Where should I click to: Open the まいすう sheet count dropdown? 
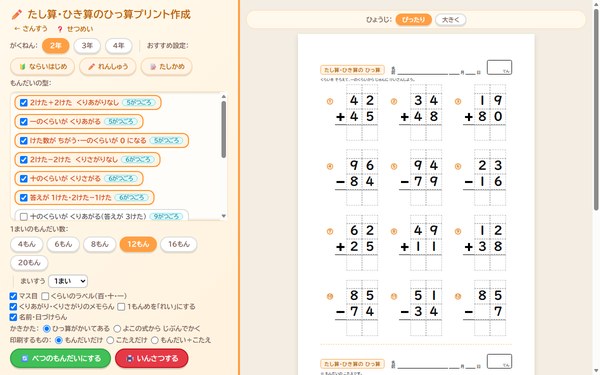68,281
